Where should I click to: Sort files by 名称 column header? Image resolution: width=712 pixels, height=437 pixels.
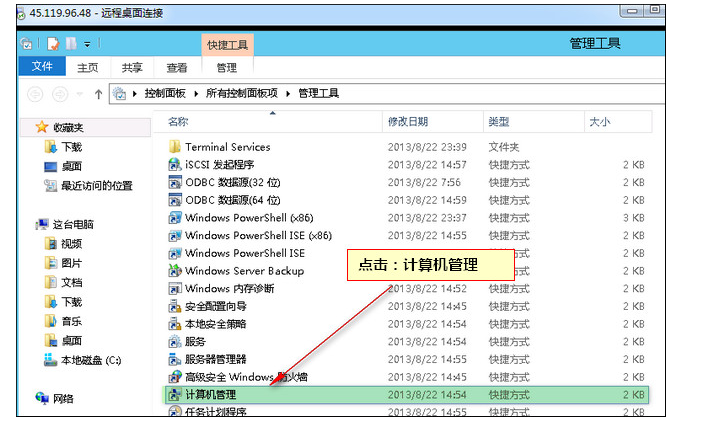pos(178,121)
